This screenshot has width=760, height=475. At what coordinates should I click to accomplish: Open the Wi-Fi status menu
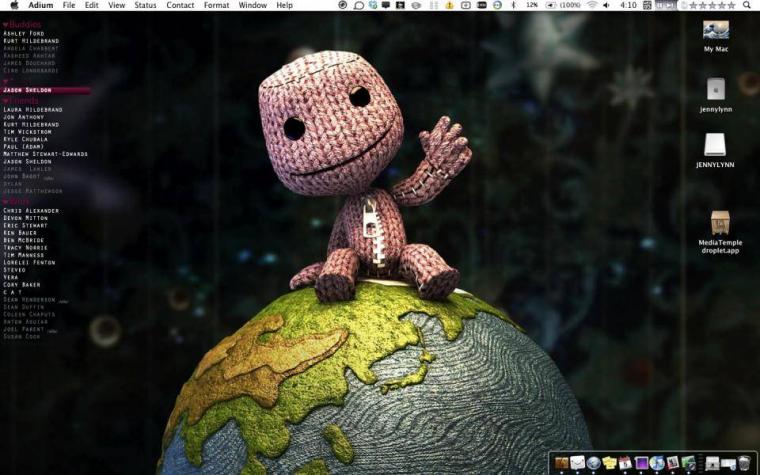(592, 5)
